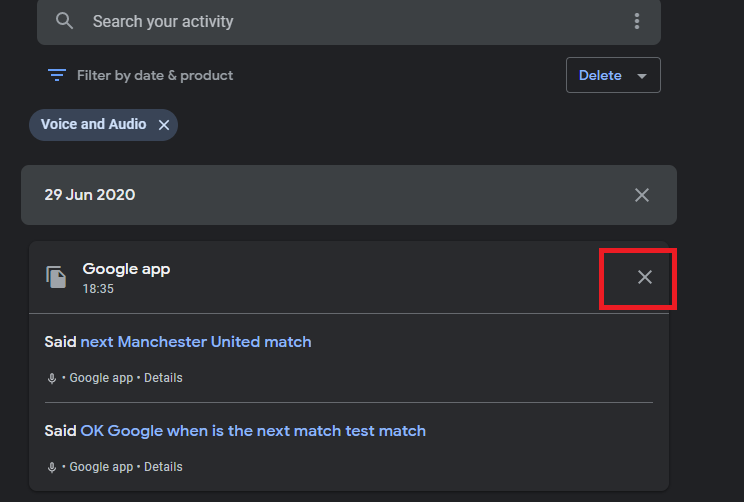Screen dimensions: 744x502
Task: Click the Google app bundle icon
Action: point(56,277)
